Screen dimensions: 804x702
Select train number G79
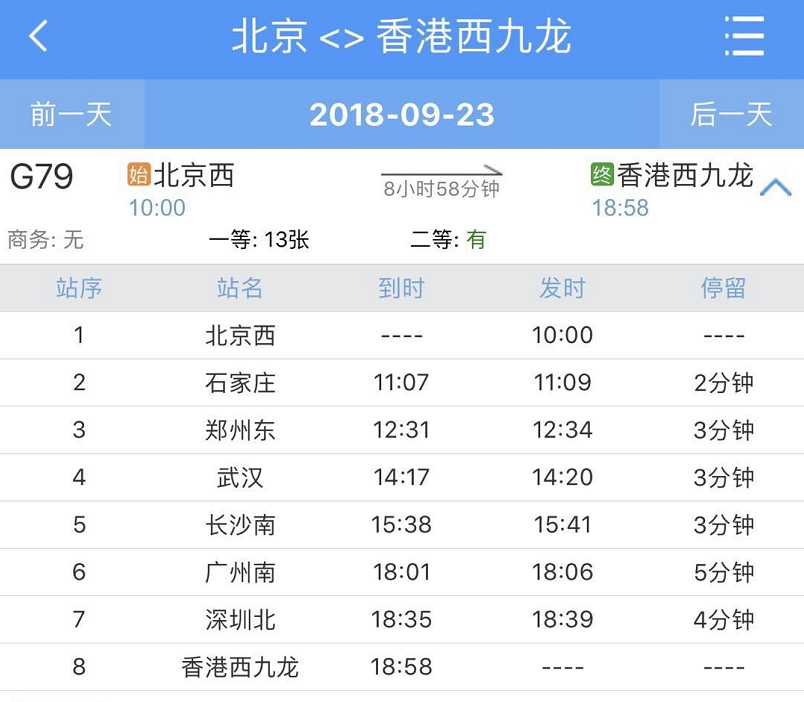tap(42, 177)
